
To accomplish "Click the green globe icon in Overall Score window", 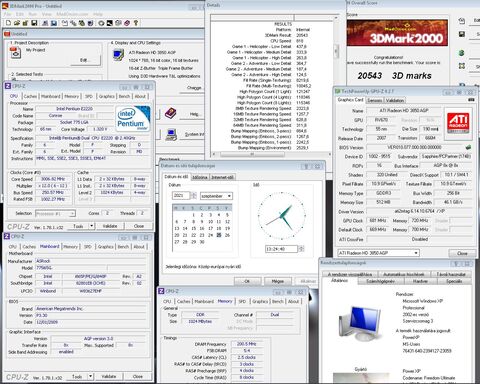I will point(462,53).
